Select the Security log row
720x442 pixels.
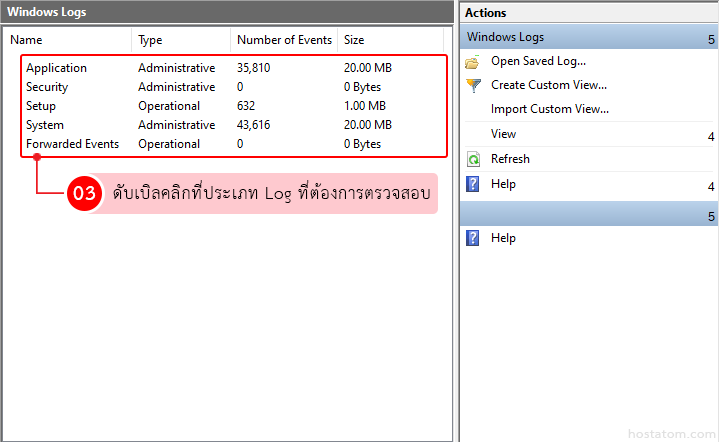click(47, 87)
